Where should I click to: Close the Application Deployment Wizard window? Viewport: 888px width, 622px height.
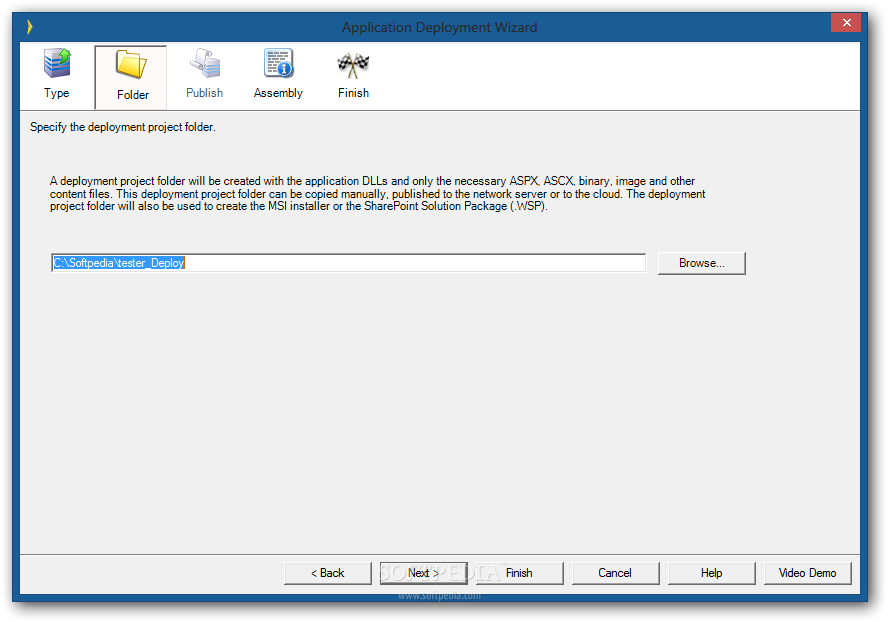(846, 23)
